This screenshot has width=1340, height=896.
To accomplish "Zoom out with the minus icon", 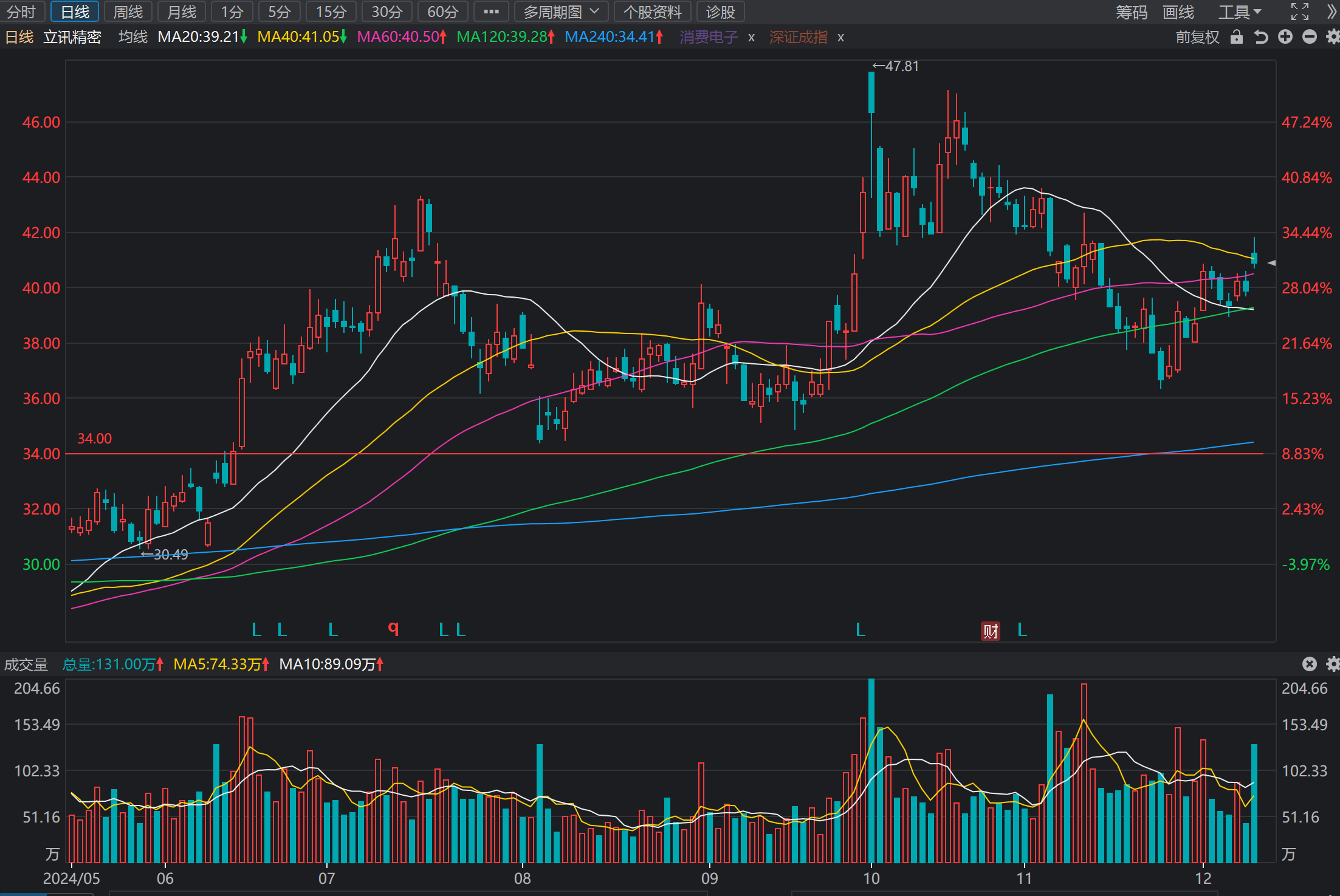I will click(x=1310, y=37).
